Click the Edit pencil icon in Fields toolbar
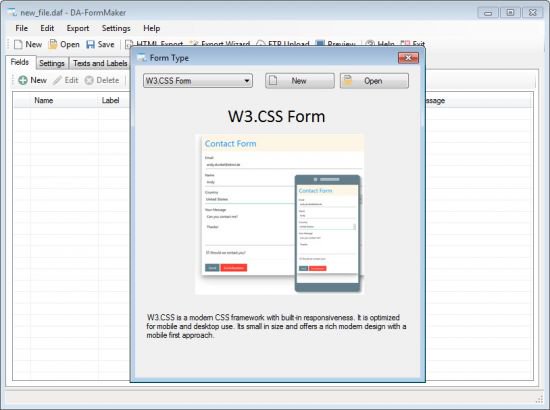 58,80
